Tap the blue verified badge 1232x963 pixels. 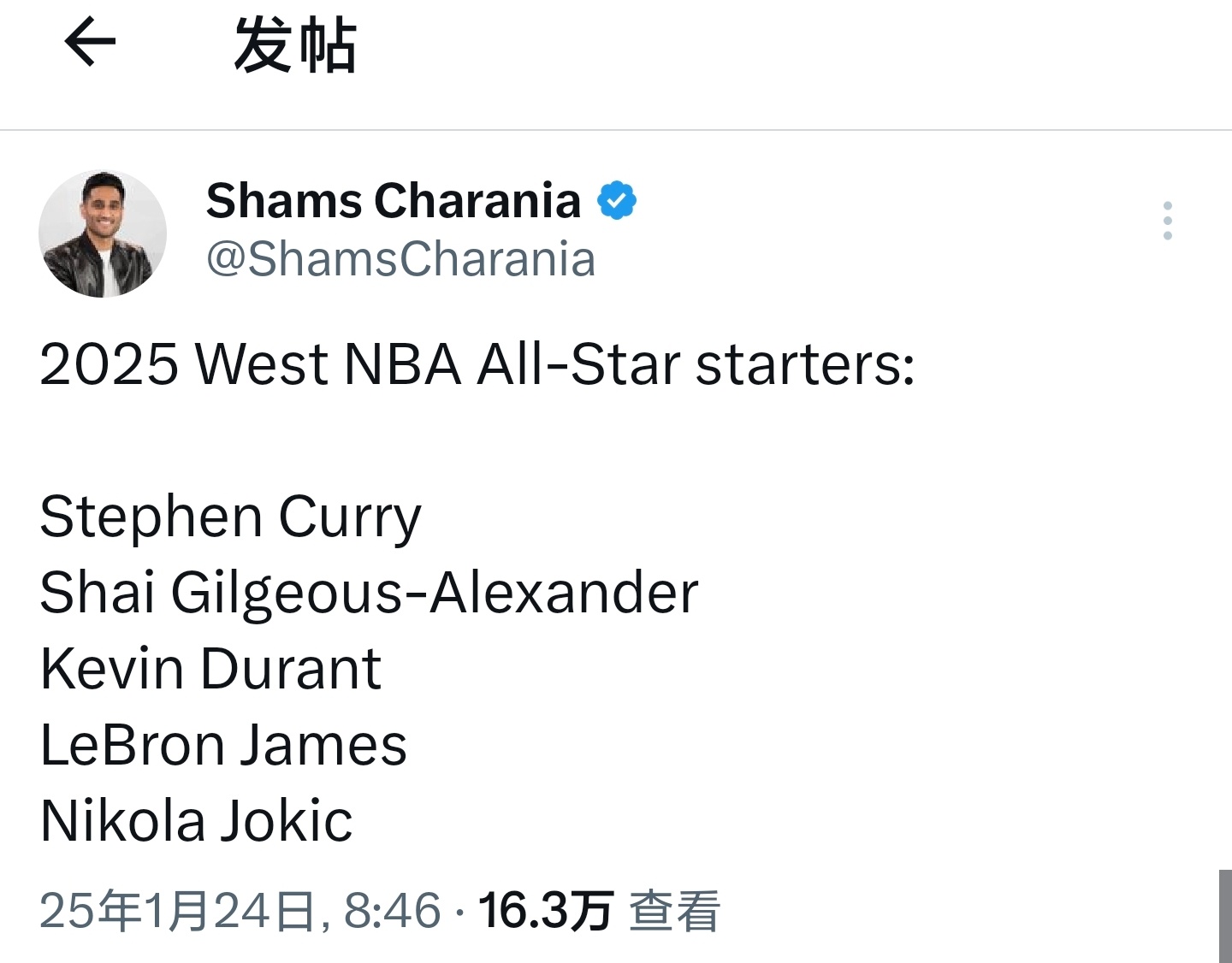coord(617,201)
